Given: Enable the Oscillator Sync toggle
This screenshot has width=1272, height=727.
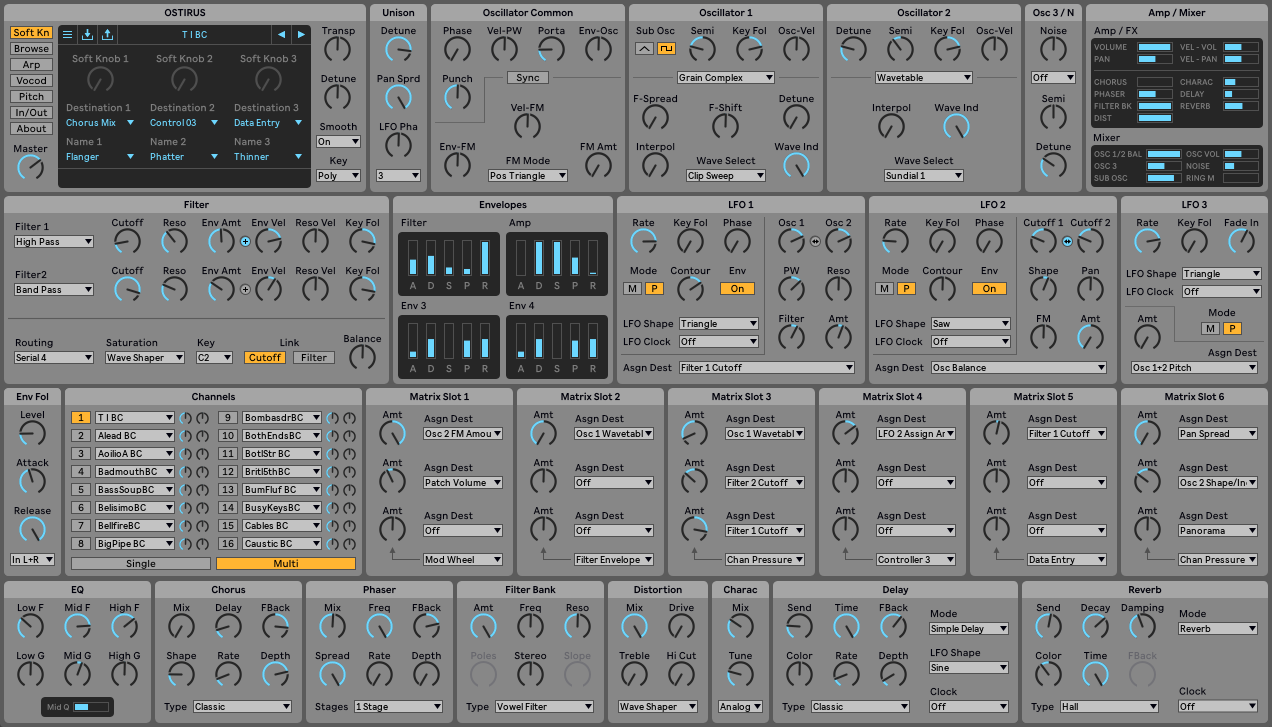Looking at the screenshot, I should (527, 78).
